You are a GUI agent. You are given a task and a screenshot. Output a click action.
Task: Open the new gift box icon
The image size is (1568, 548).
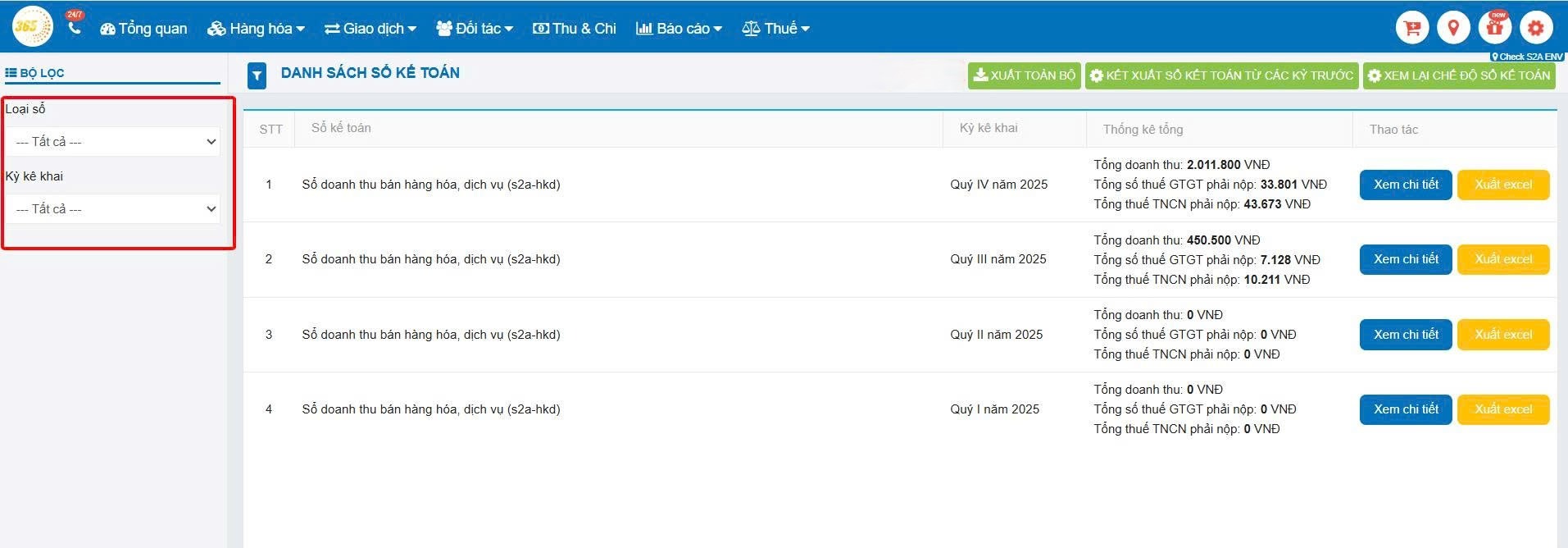[x=1495, y=28]
